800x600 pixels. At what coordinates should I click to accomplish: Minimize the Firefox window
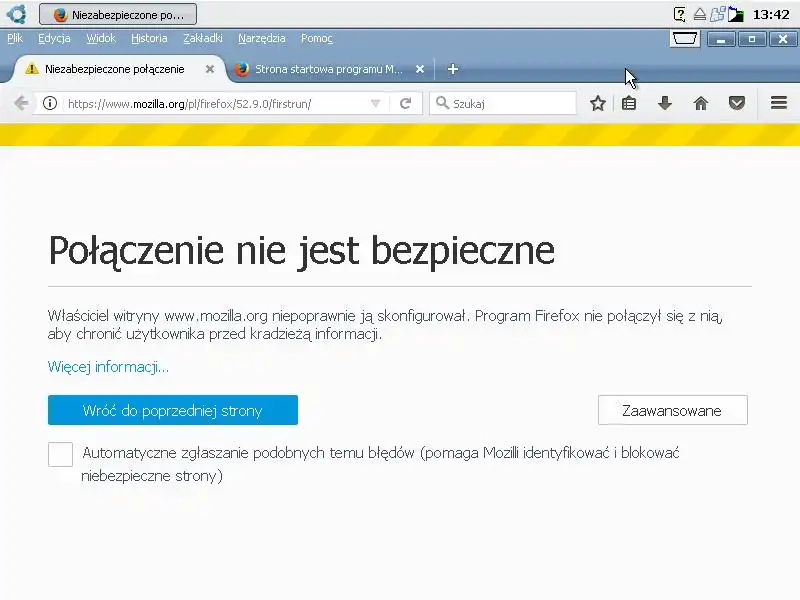click(x=721, y=39)
